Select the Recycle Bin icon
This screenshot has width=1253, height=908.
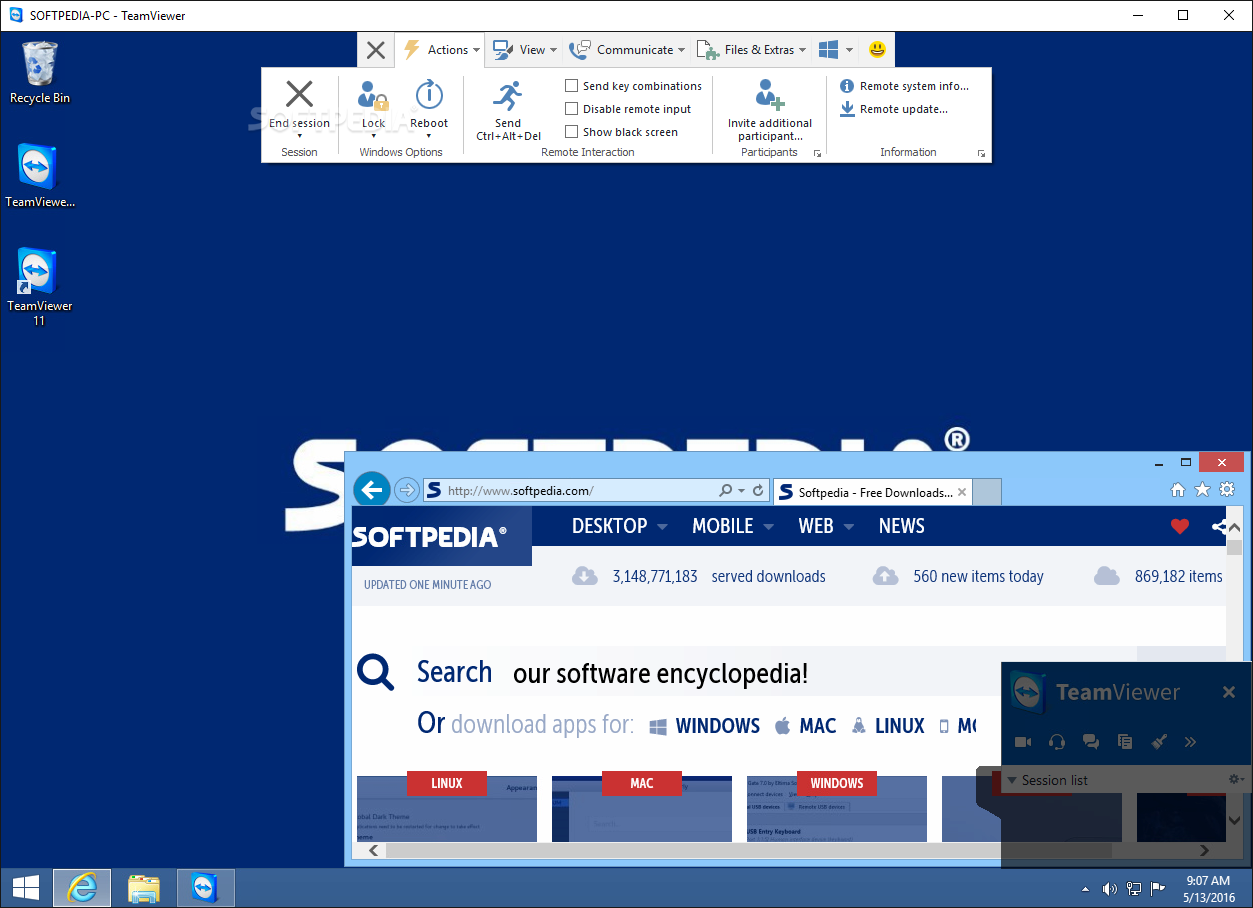click(39, 72)
